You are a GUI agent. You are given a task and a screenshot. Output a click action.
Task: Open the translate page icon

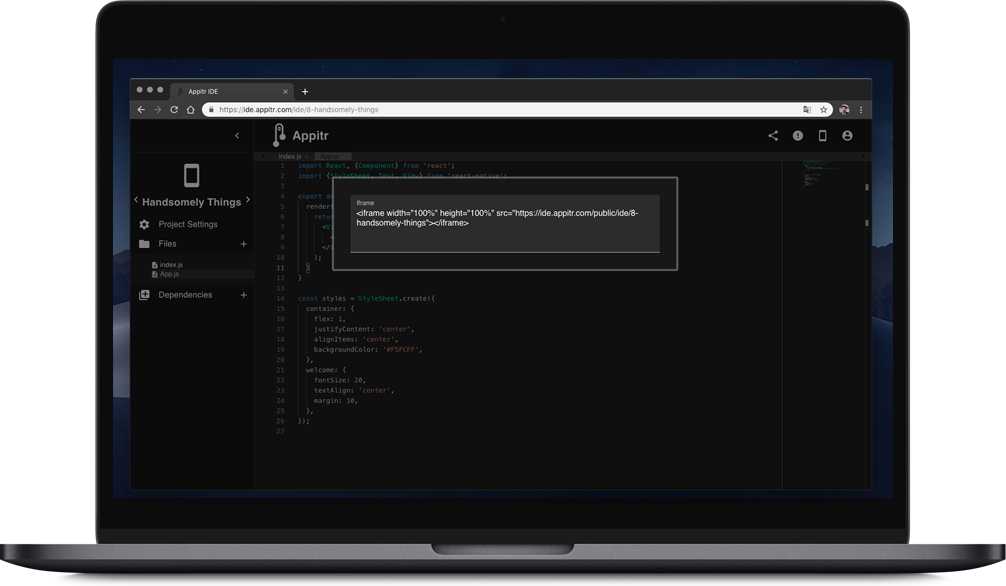pyautogui.click(x=806, y=110)
